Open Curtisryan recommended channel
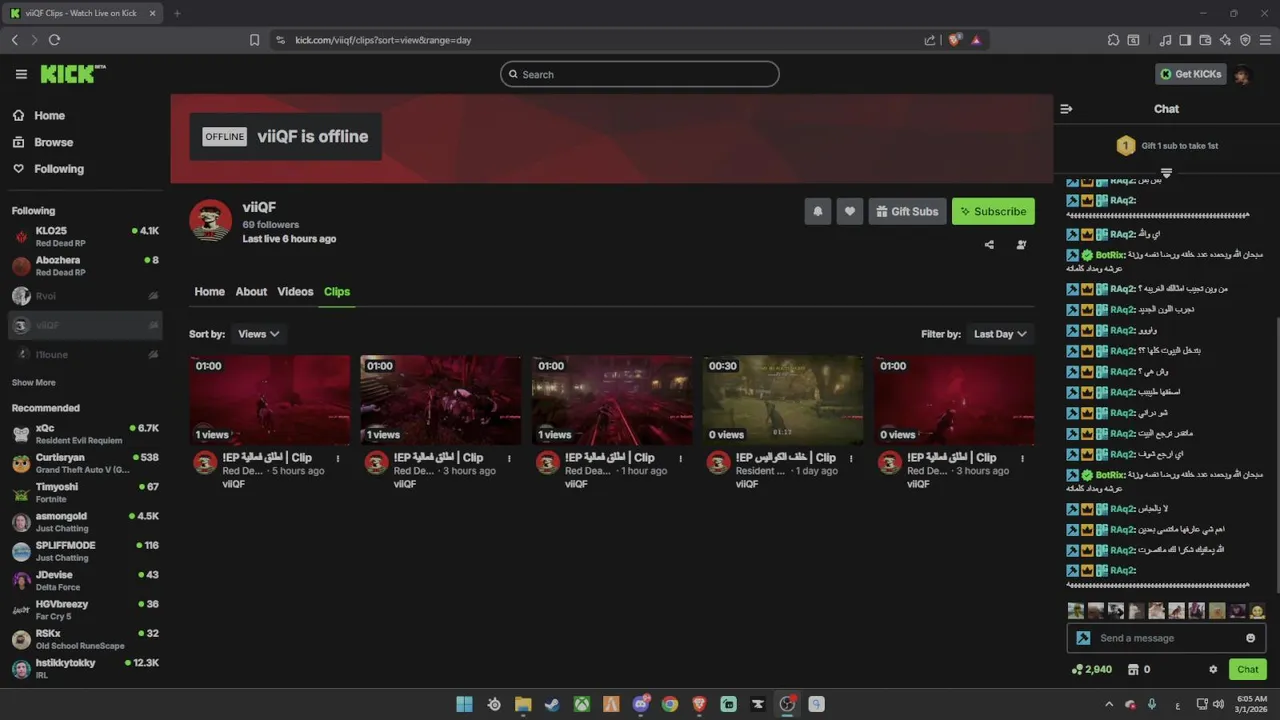The height and width of the screenshot is (720, 1280). [x=85, y=463]
